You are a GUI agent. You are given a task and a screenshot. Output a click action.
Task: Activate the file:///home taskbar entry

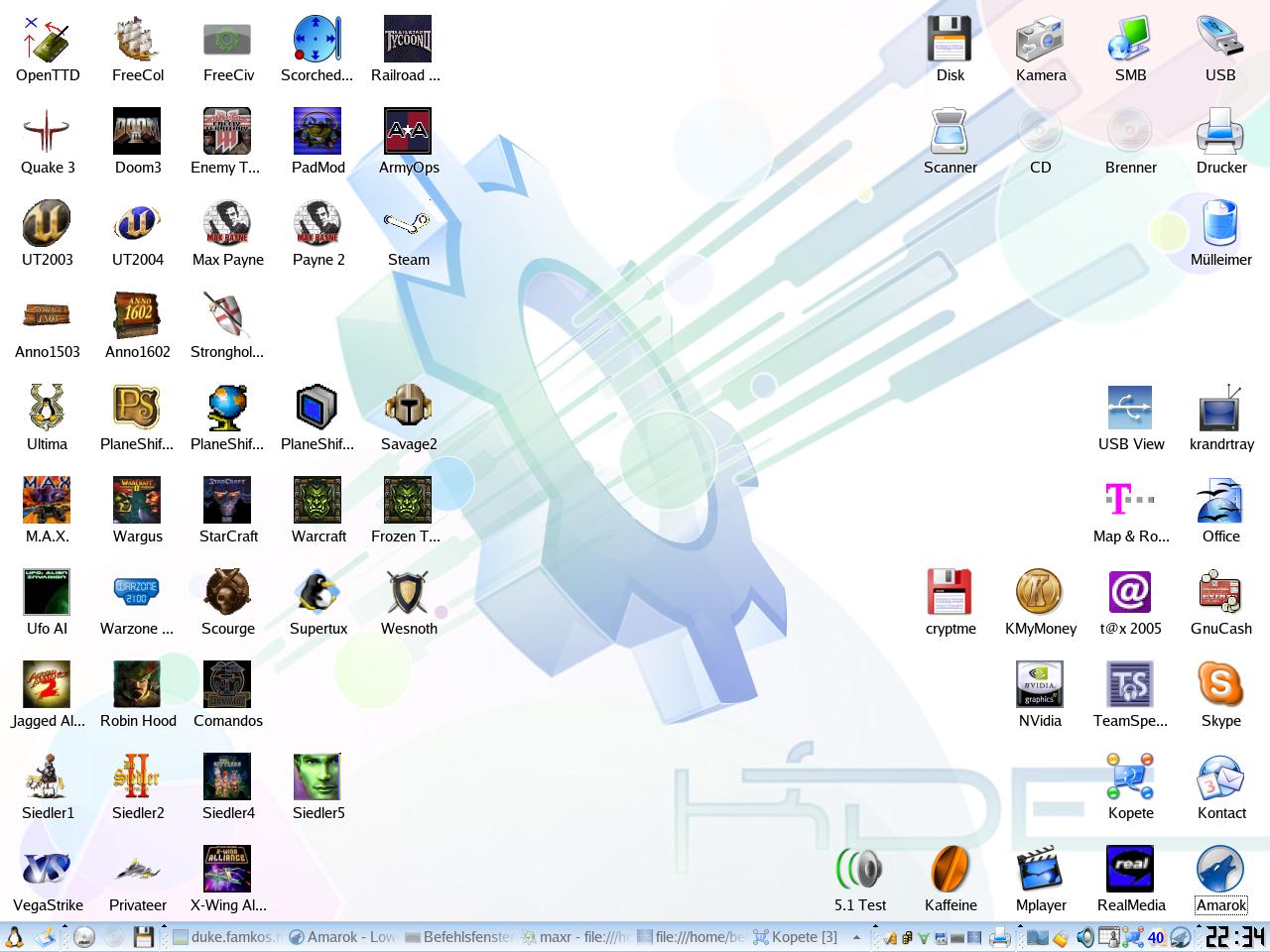click(692, 936)
